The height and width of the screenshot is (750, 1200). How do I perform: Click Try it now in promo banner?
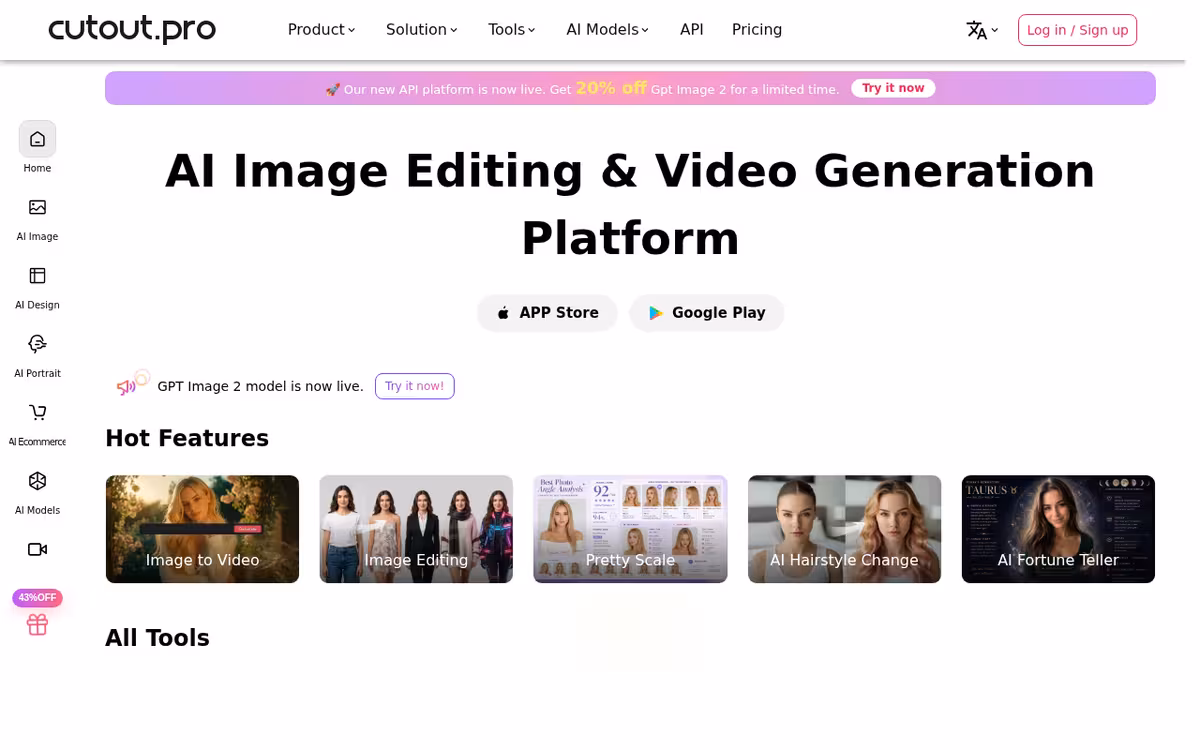[x=893, y=88]
